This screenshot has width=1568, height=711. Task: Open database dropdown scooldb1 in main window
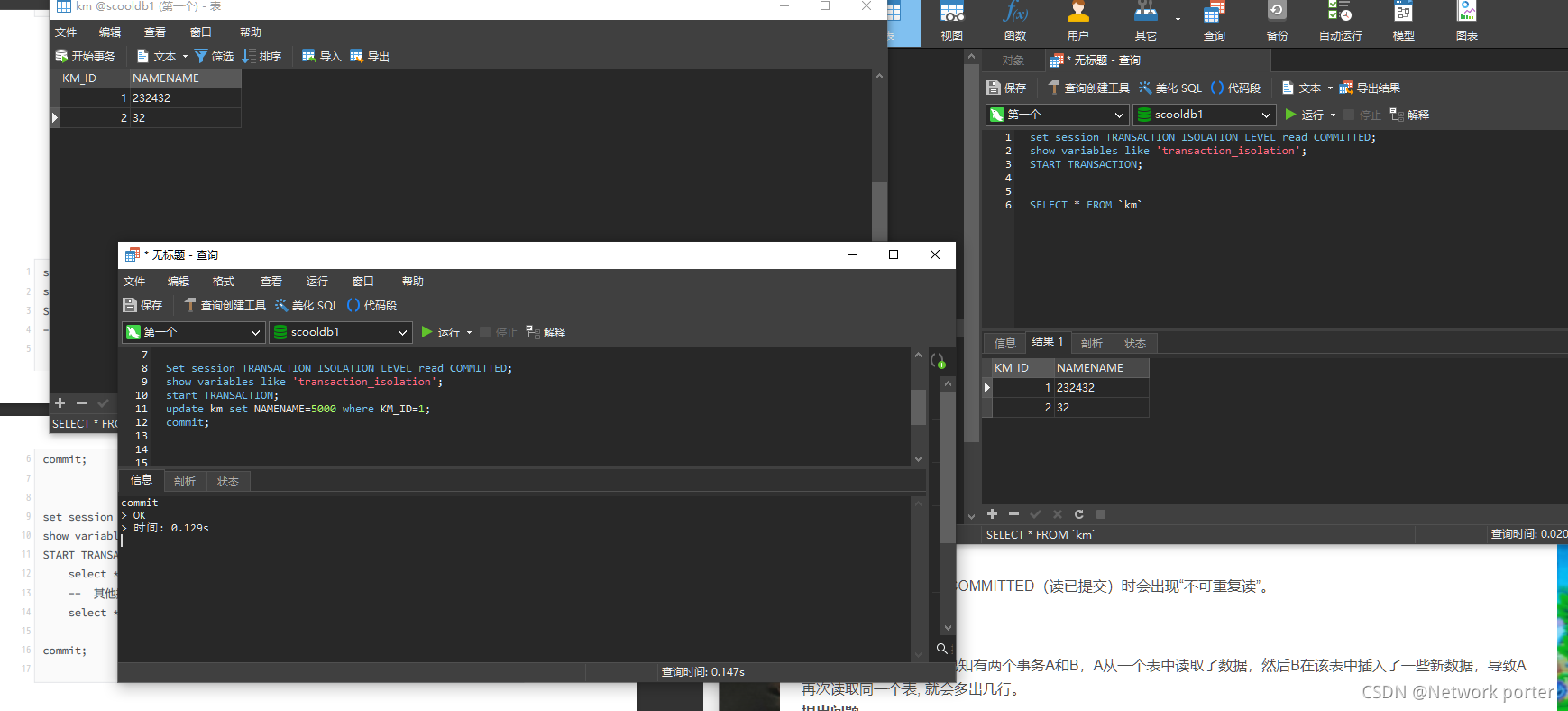click(1204, 115)
